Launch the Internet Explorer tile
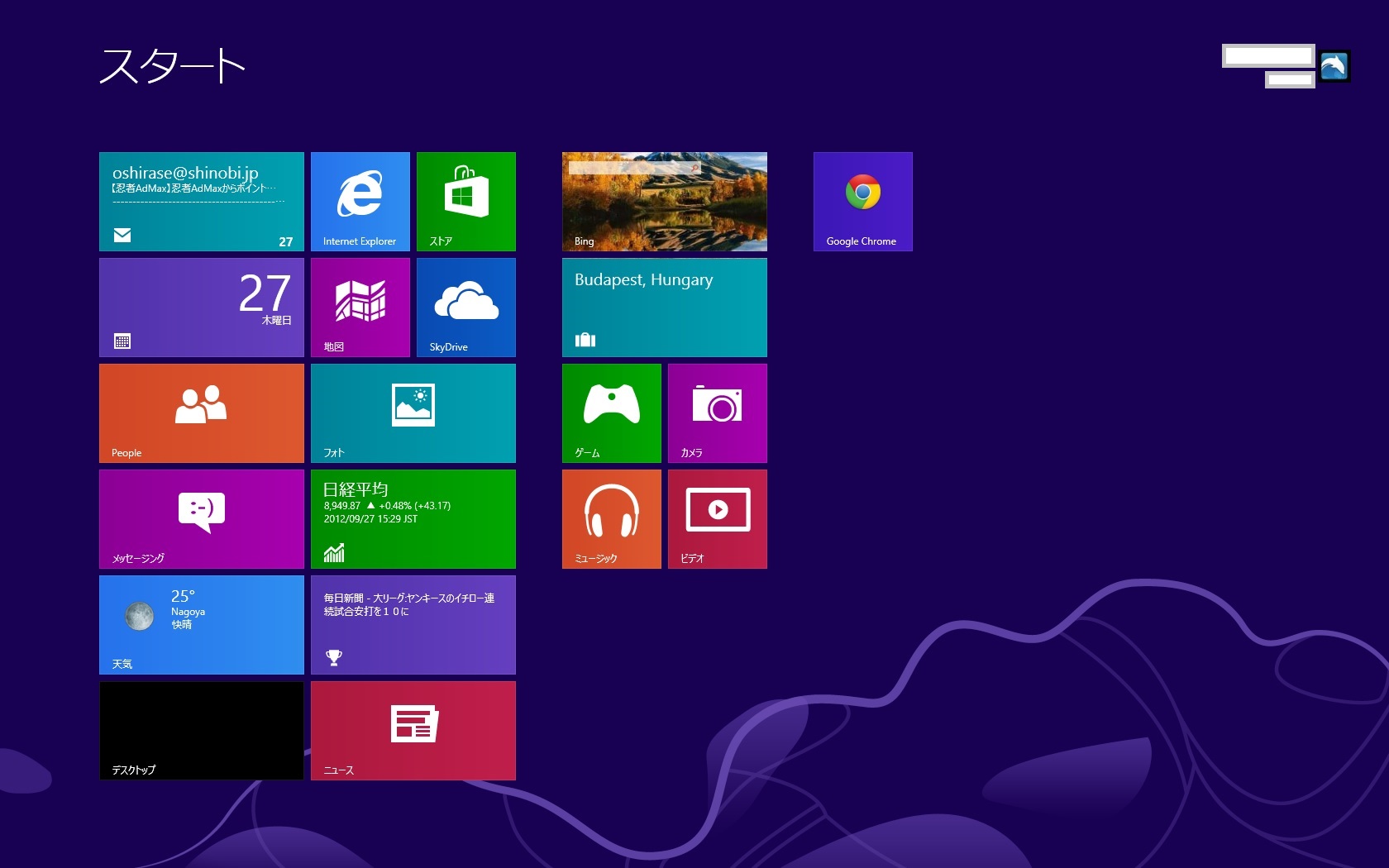 point(360,202)
